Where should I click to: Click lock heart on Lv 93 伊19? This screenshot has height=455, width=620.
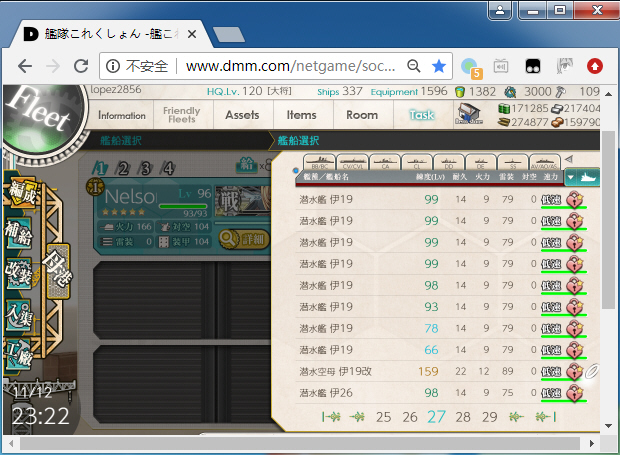coord(575,307)
